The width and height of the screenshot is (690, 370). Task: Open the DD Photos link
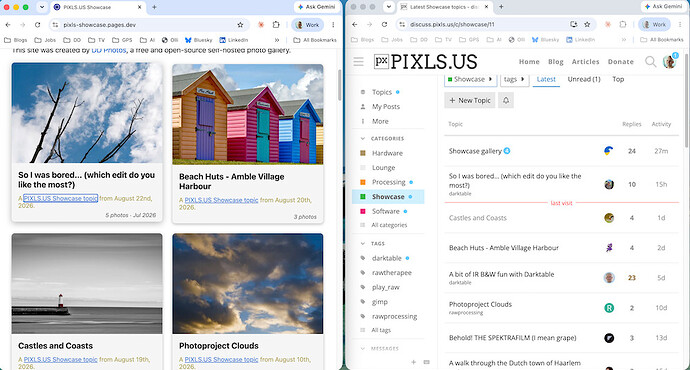click(x=109, y=50)
